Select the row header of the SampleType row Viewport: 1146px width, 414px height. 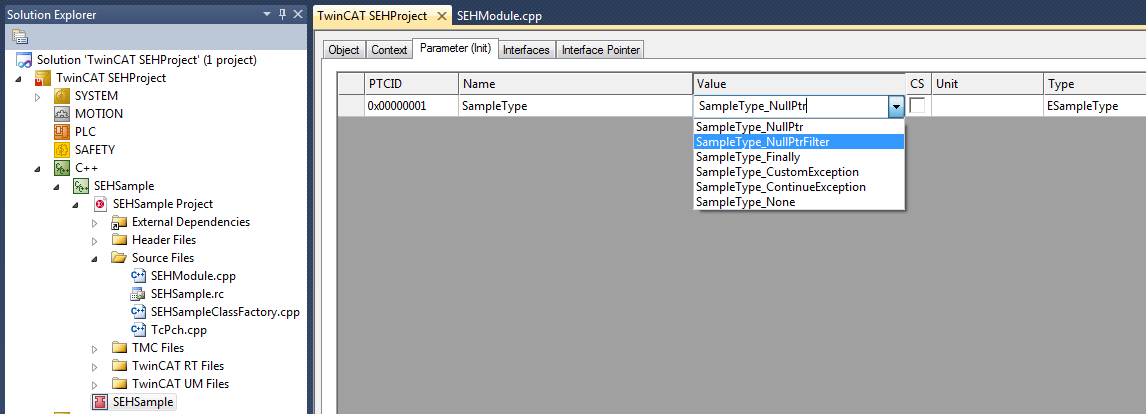tap(351, 106)
